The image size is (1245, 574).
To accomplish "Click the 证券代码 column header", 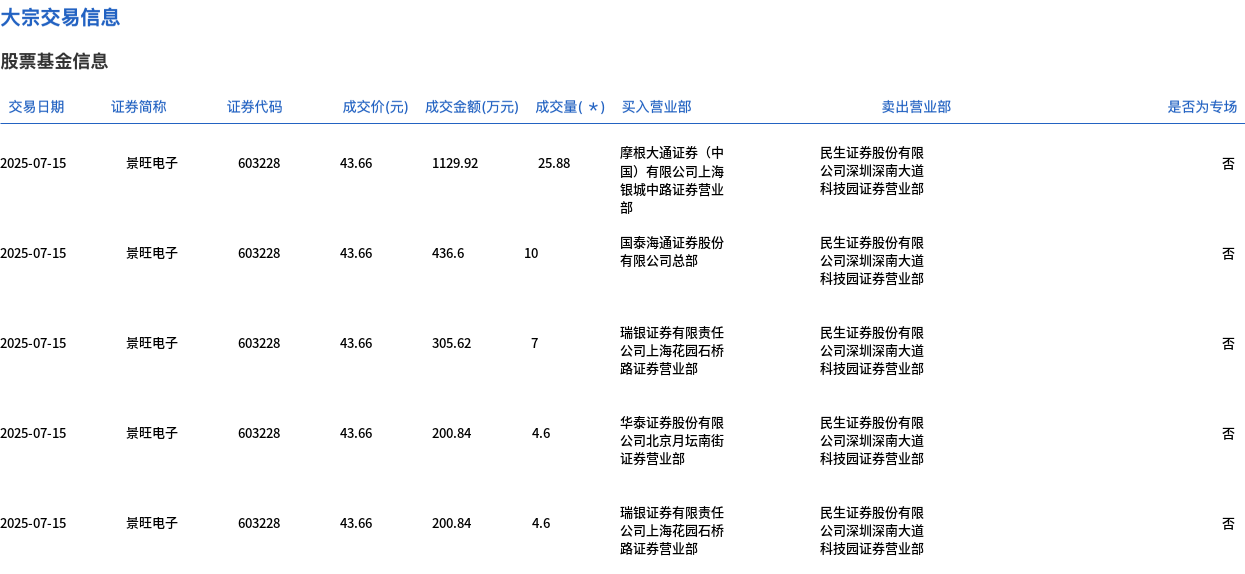I will coord(255,107).
